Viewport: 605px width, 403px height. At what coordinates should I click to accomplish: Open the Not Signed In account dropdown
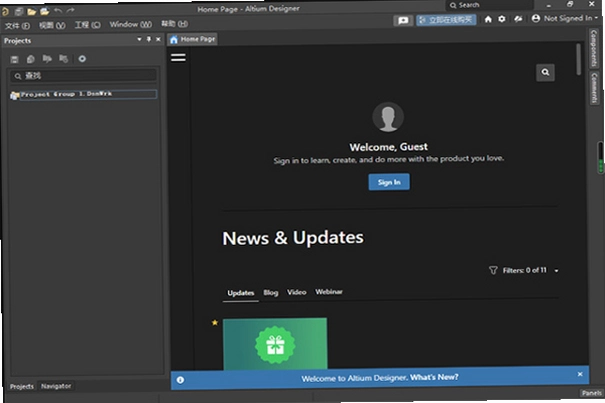pos(564,18)
